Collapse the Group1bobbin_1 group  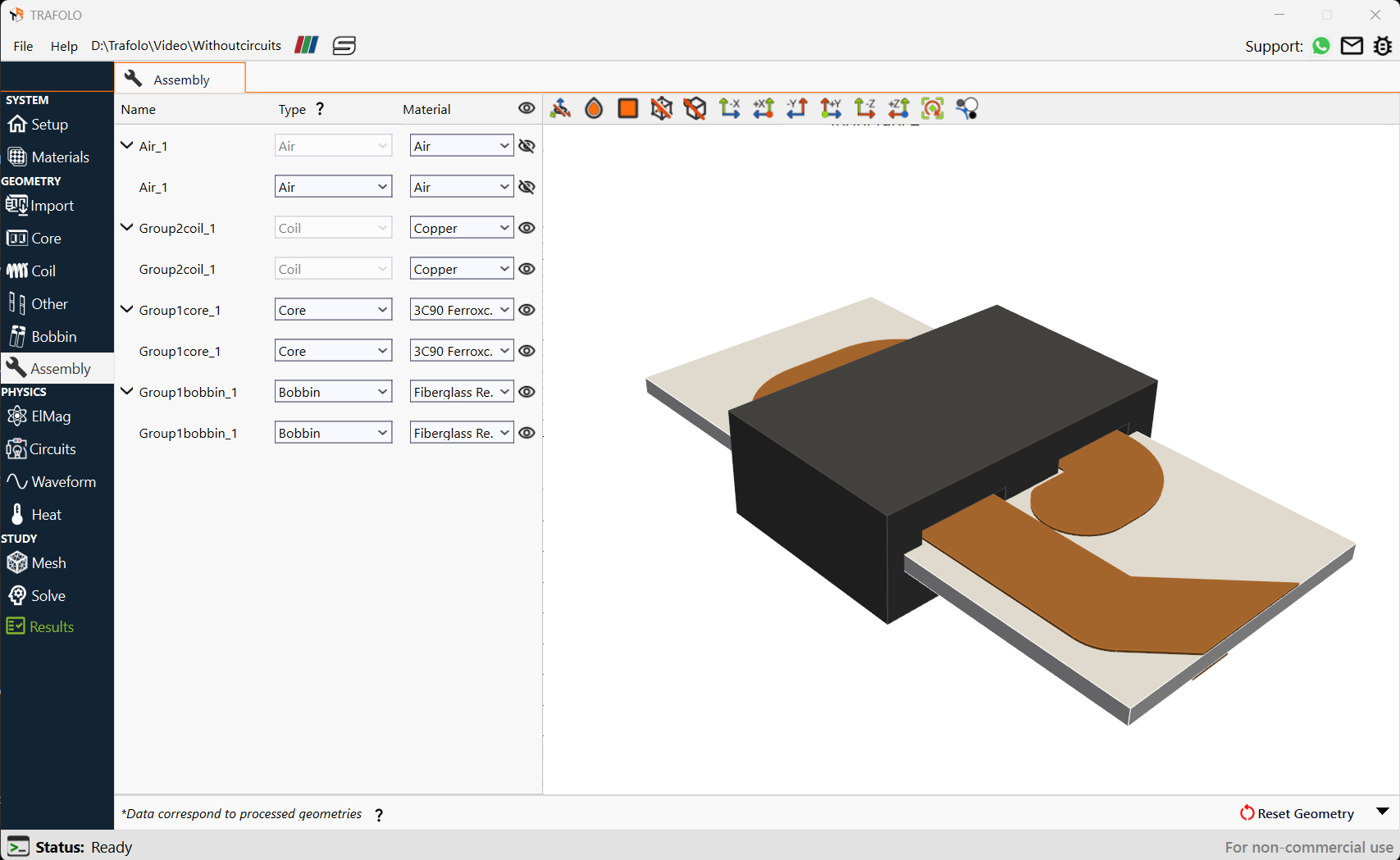tap(126, 391)
